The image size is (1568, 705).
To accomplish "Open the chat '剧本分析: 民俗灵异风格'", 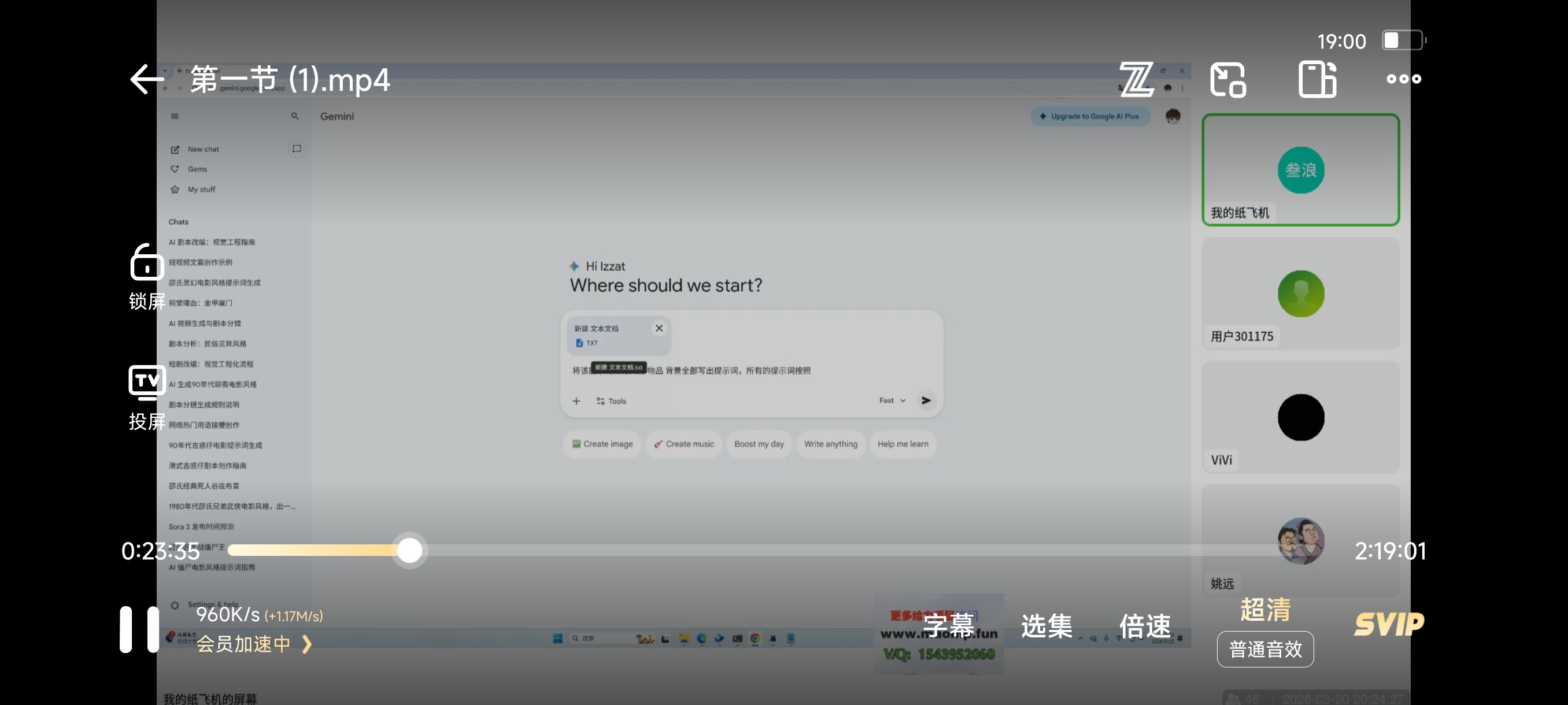I will point(208,344).
